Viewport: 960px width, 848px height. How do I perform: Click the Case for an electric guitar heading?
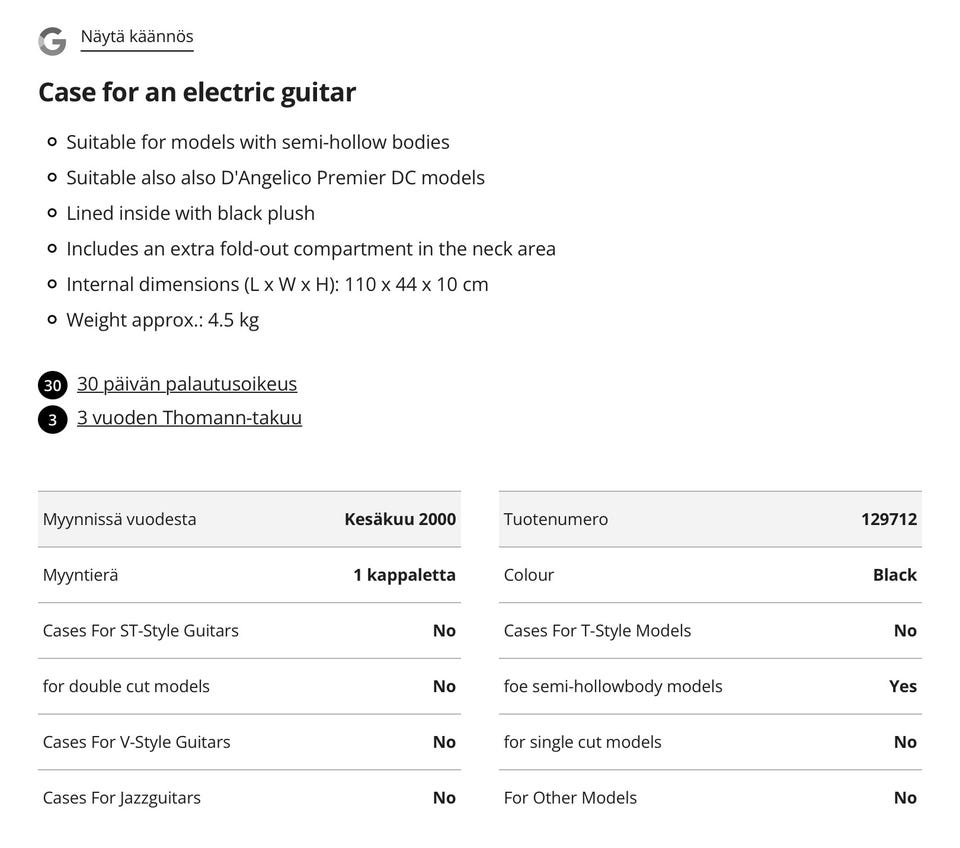(x=197, y=92)
